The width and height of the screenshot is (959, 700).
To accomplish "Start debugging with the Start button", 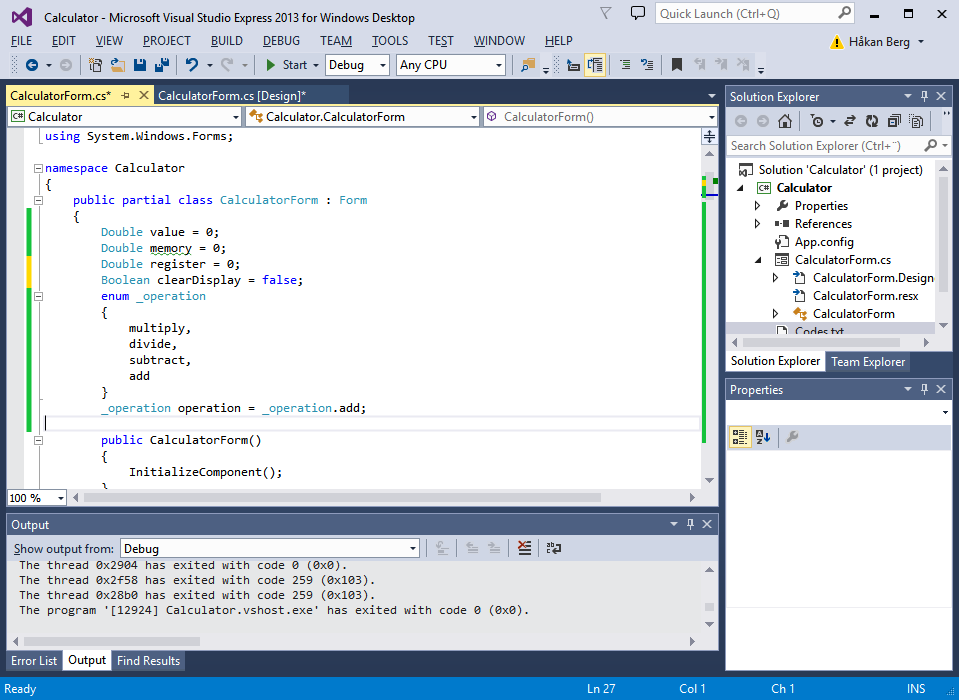I will [x=287, y=65].
